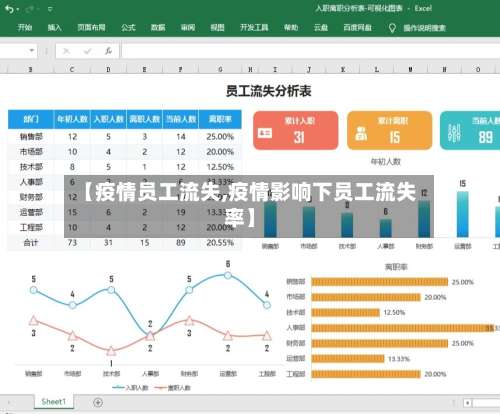The height and width of the screenshot is (414, 500).
Task: Open the 开发工具 ribbon tab
Action: point(254,28)
